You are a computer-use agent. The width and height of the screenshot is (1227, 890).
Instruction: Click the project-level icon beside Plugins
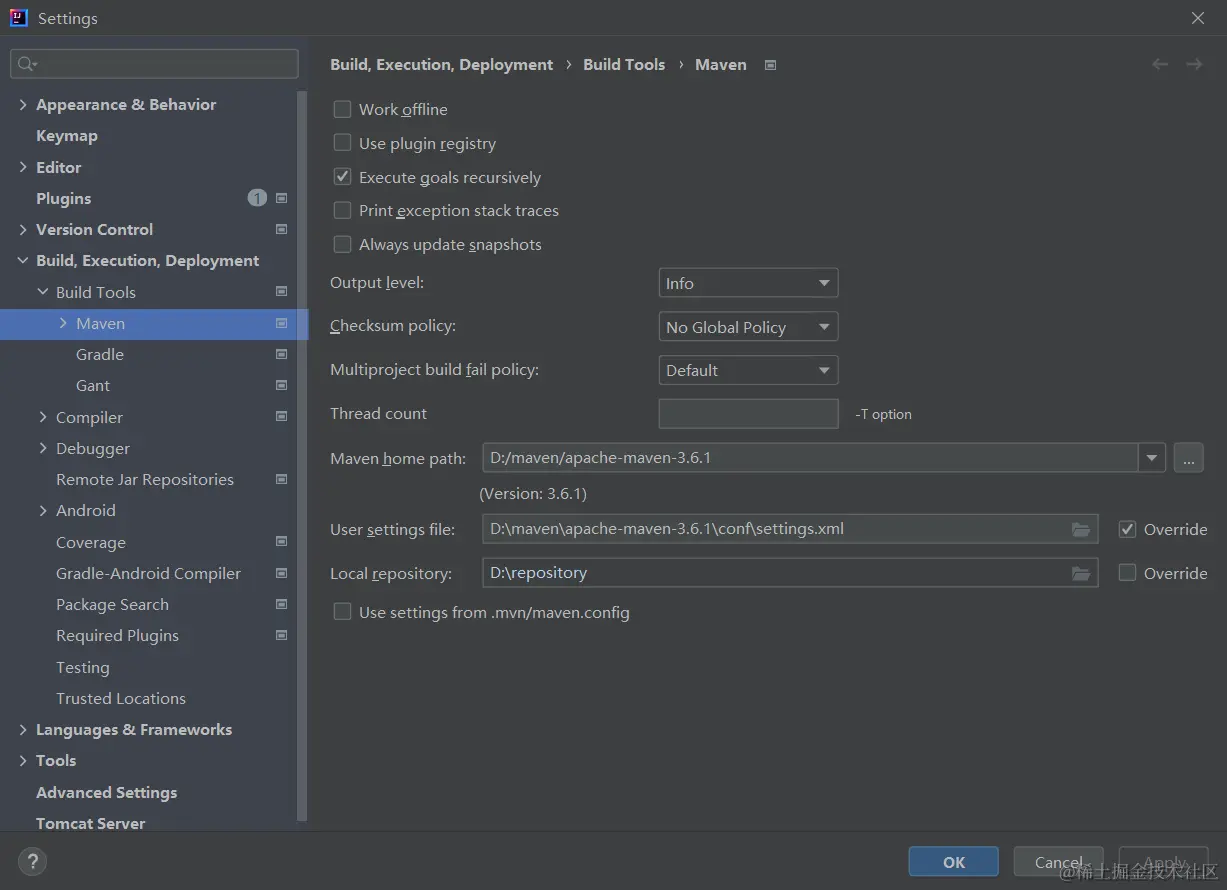click(x=281, y=198)
